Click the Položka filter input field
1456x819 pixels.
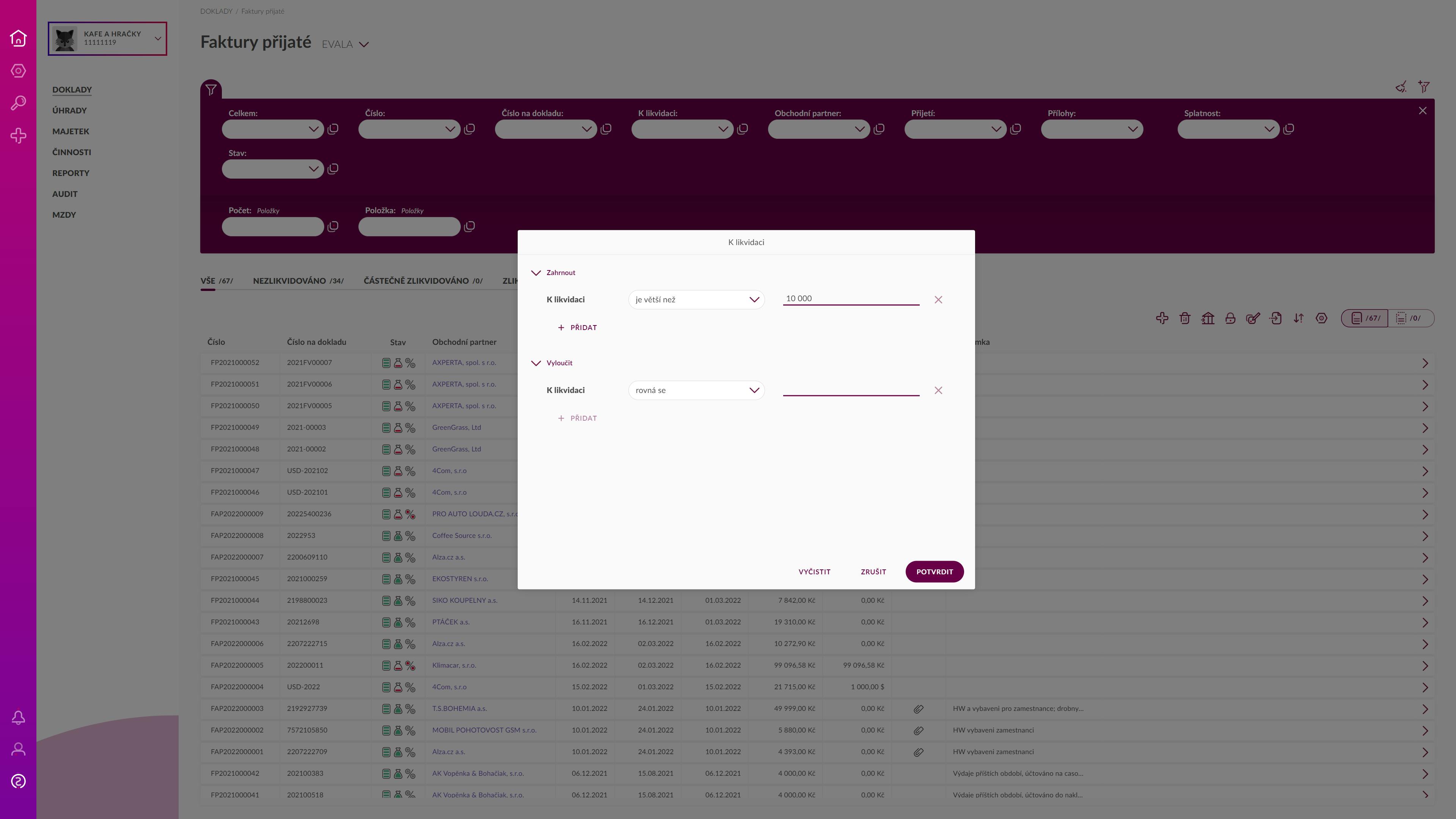tap(409, 226)
